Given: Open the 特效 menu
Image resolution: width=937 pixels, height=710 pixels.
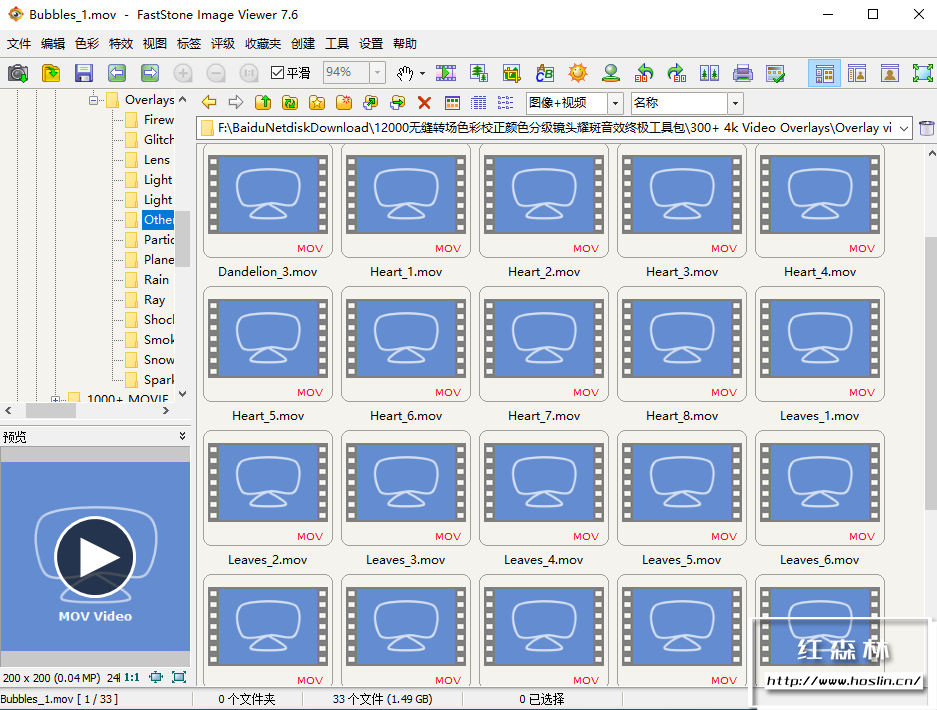Looking at the screenshot, I should click(x=120, y=44).
